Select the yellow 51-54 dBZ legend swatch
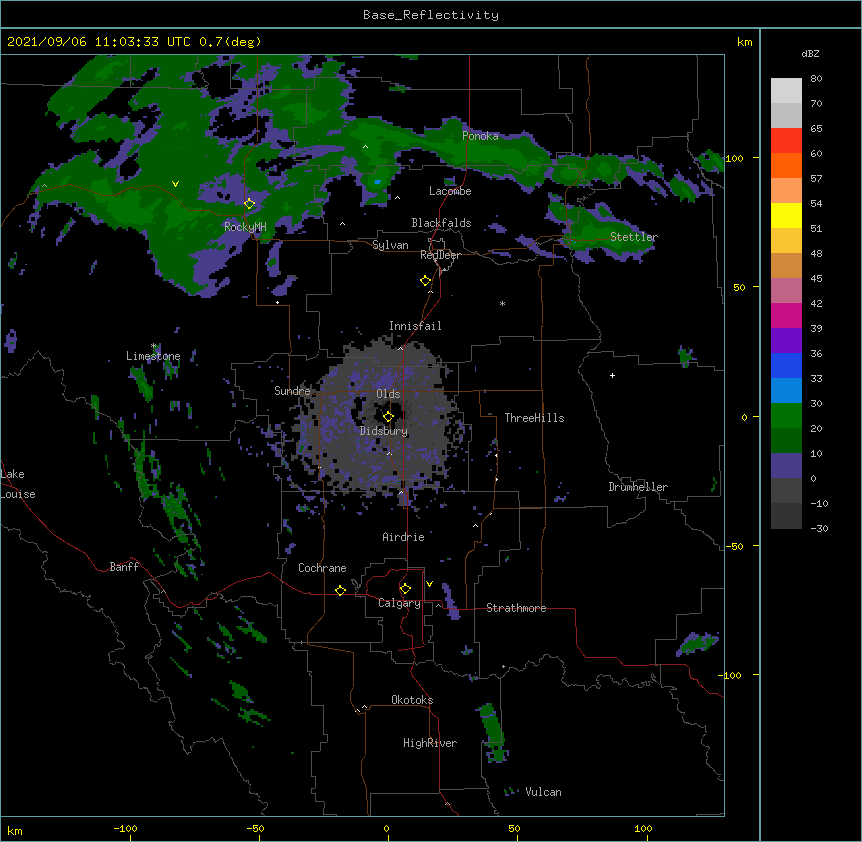This screenshot has width=862, height=842. click(786, 215)
